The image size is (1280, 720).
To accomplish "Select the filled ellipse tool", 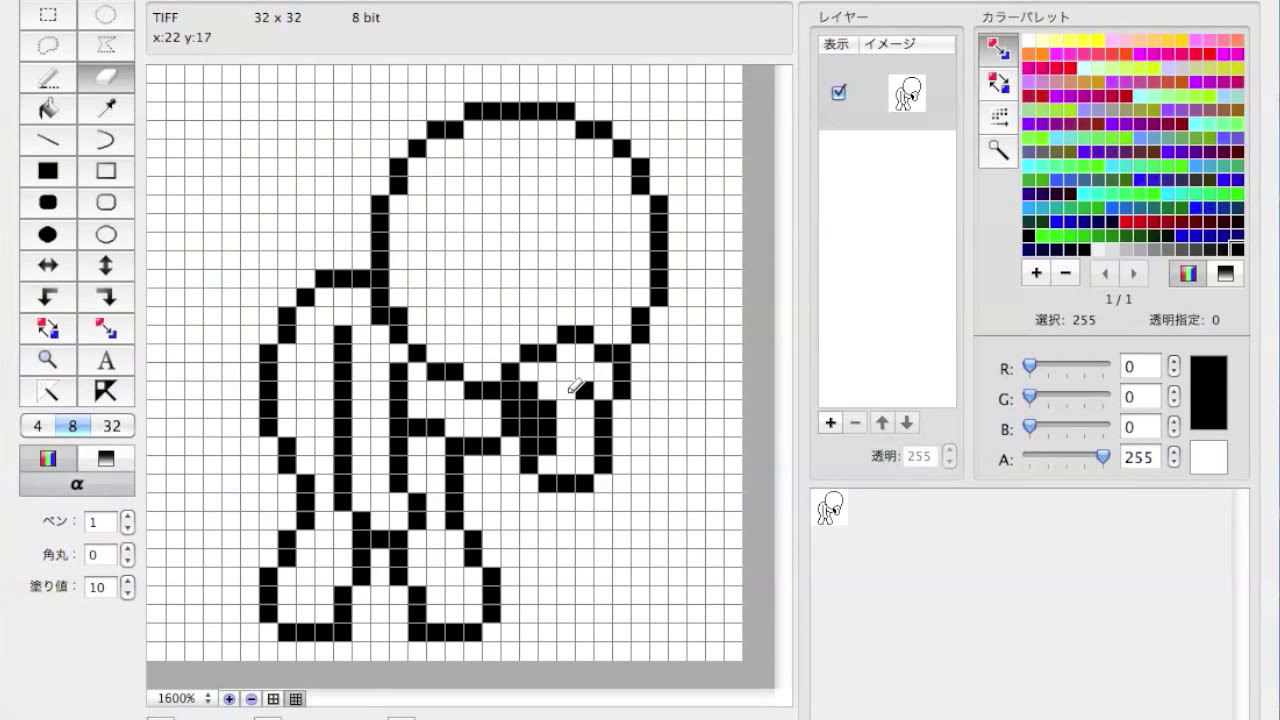I will [x=48, y=235].
